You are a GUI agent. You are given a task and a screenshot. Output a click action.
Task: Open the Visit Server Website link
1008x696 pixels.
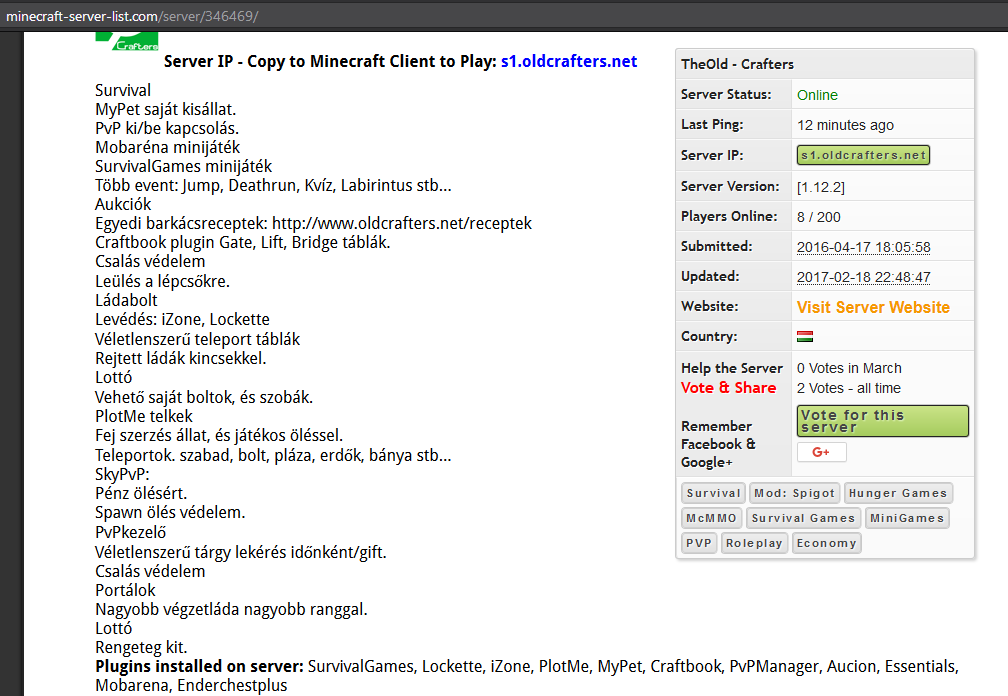point(873,307)
